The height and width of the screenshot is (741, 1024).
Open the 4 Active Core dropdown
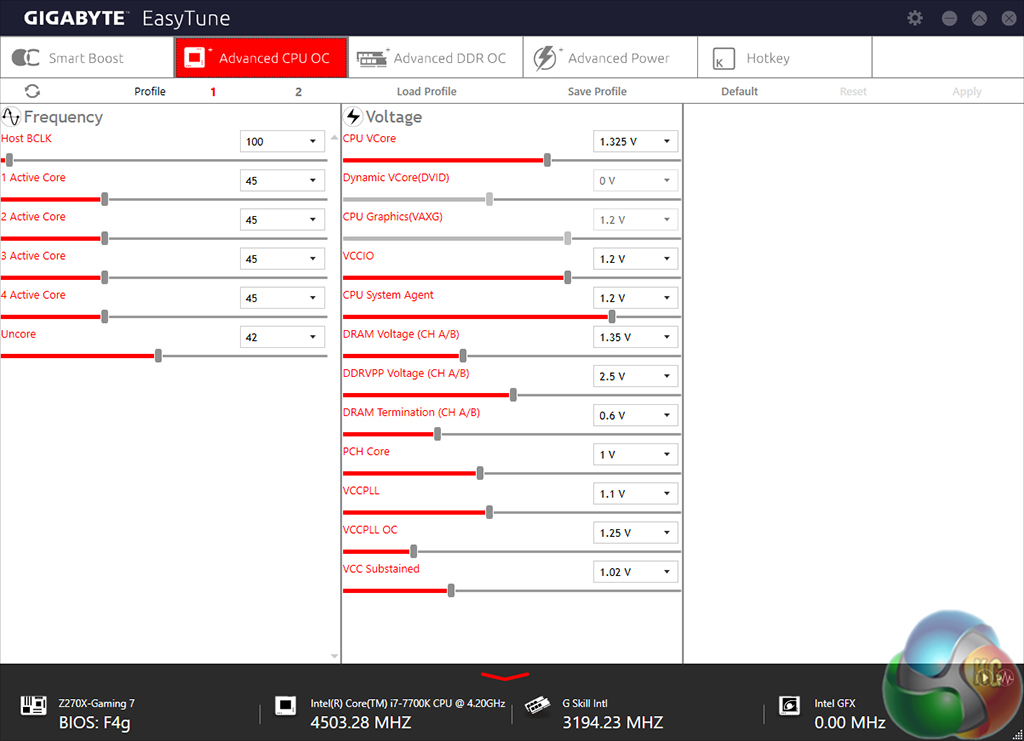283,298
